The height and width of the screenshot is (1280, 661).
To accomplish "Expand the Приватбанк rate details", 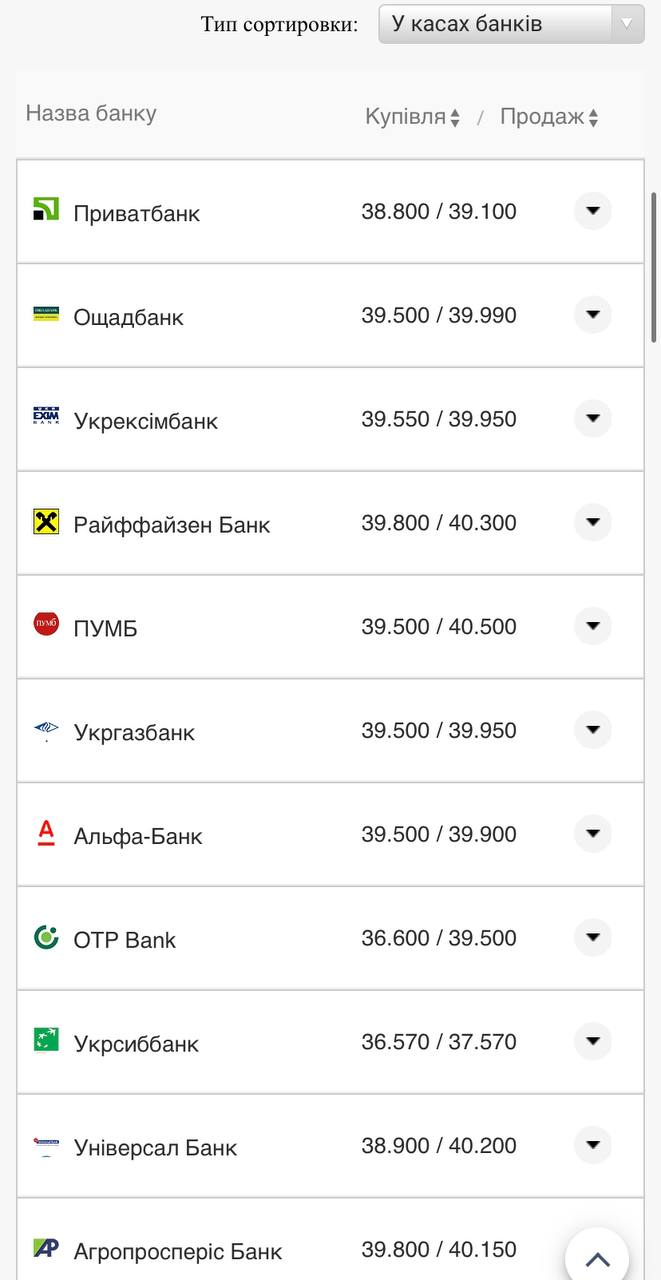I will click(x=592, y=211).
